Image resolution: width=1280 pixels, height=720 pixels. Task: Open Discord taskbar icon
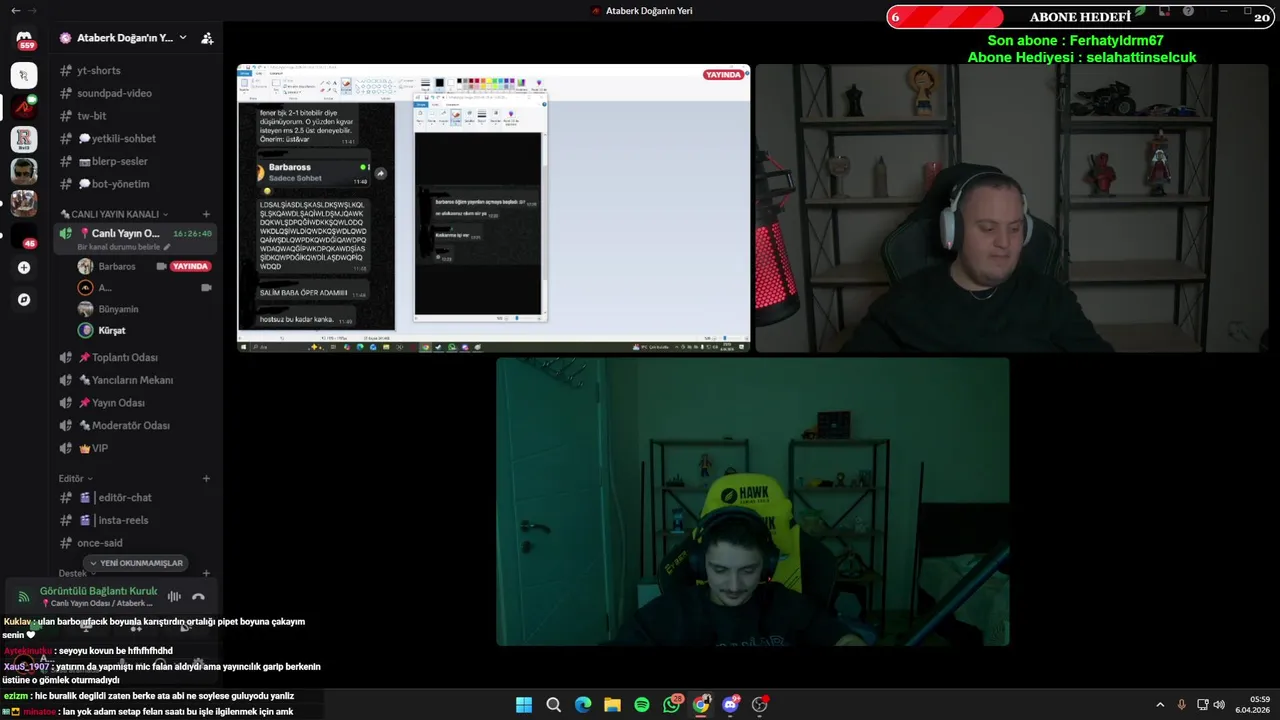[731, 705]
